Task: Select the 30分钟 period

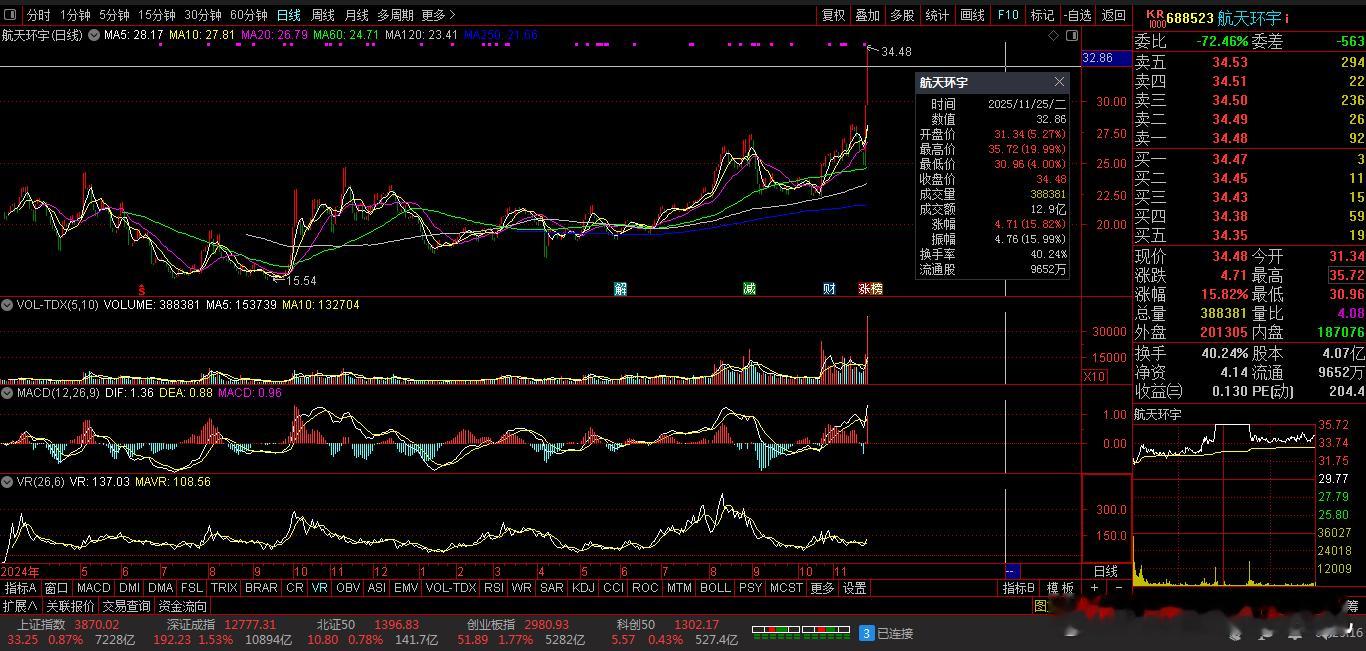Action: pyautogui.click(x=203, y=15)
